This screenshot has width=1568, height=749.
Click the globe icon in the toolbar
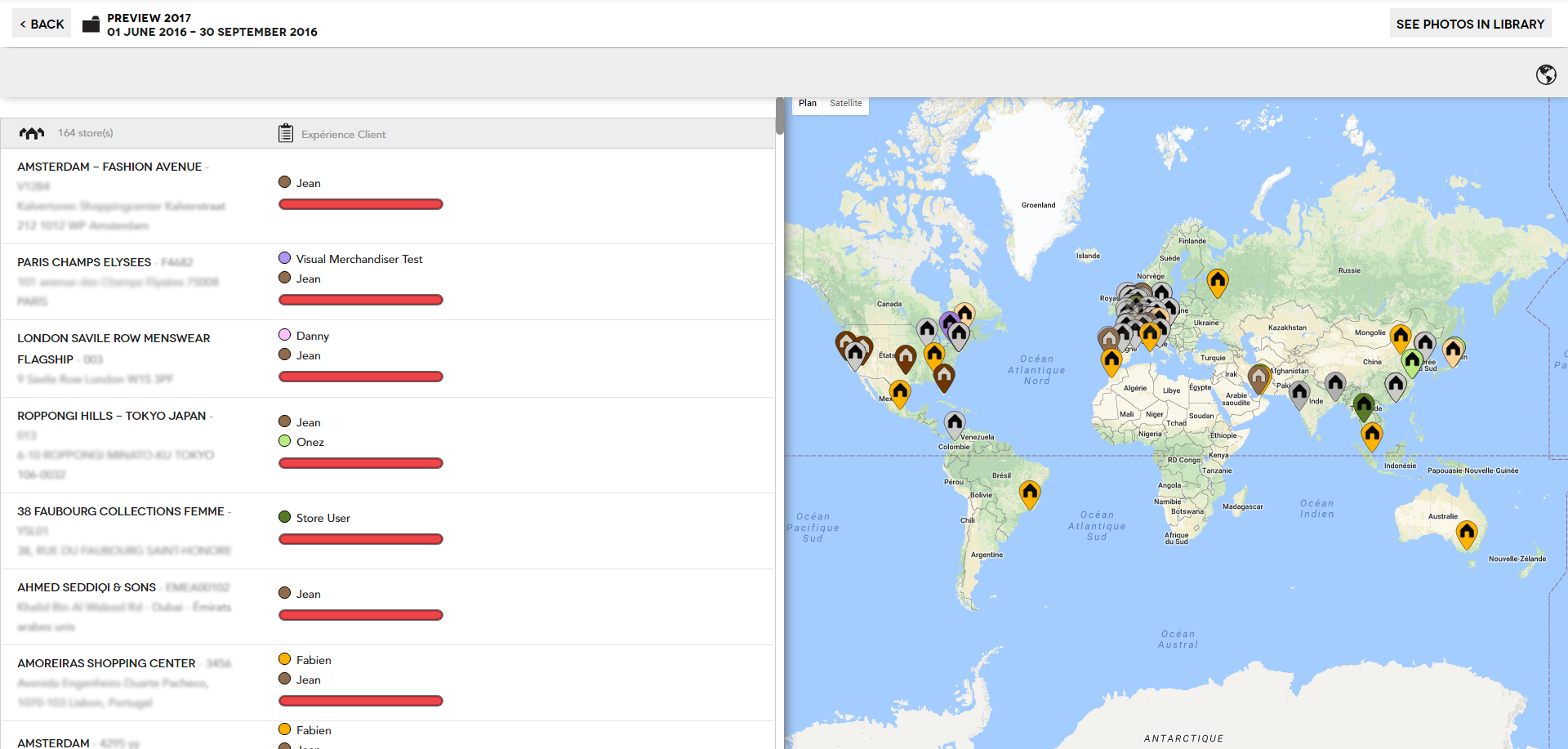(x=1545, y=74)
